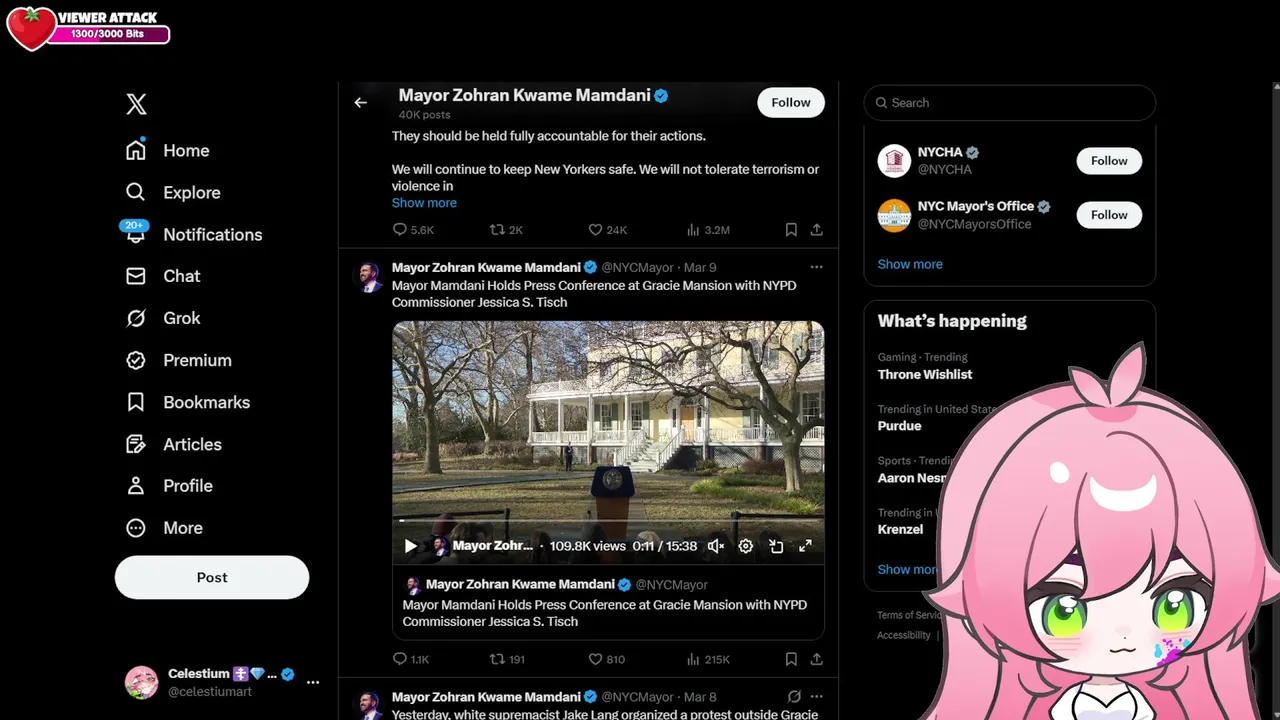Go to the Explore section

pos(173,193)
